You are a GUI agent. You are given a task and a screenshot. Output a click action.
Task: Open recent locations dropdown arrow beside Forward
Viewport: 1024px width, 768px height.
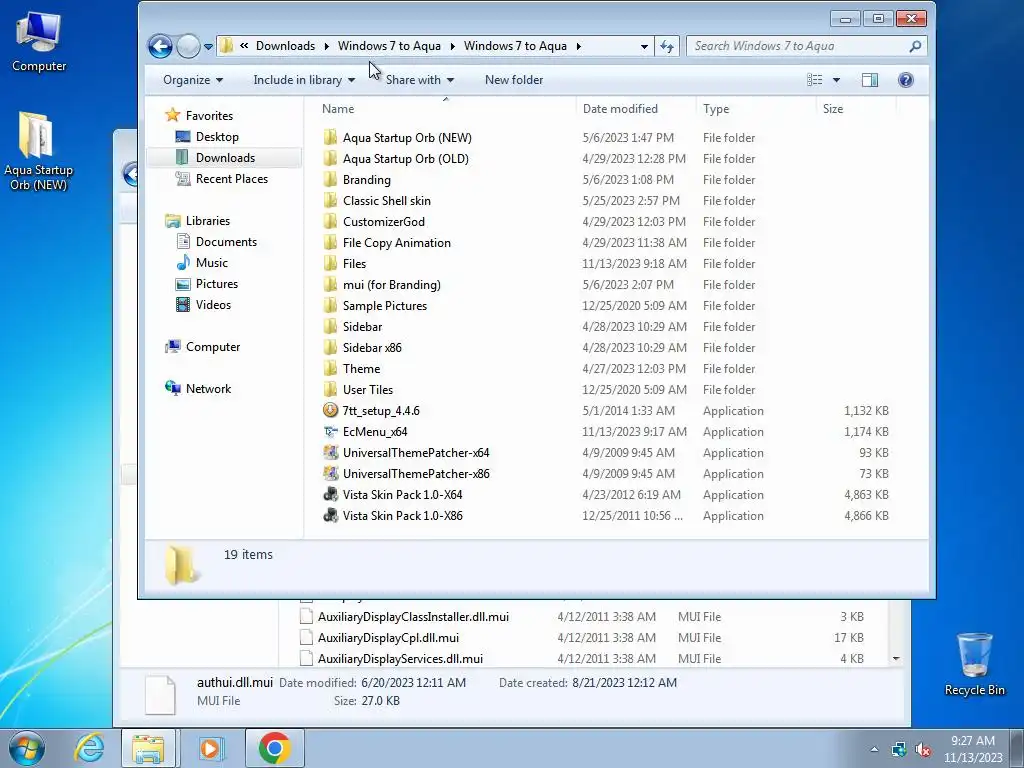coord(208,47)
